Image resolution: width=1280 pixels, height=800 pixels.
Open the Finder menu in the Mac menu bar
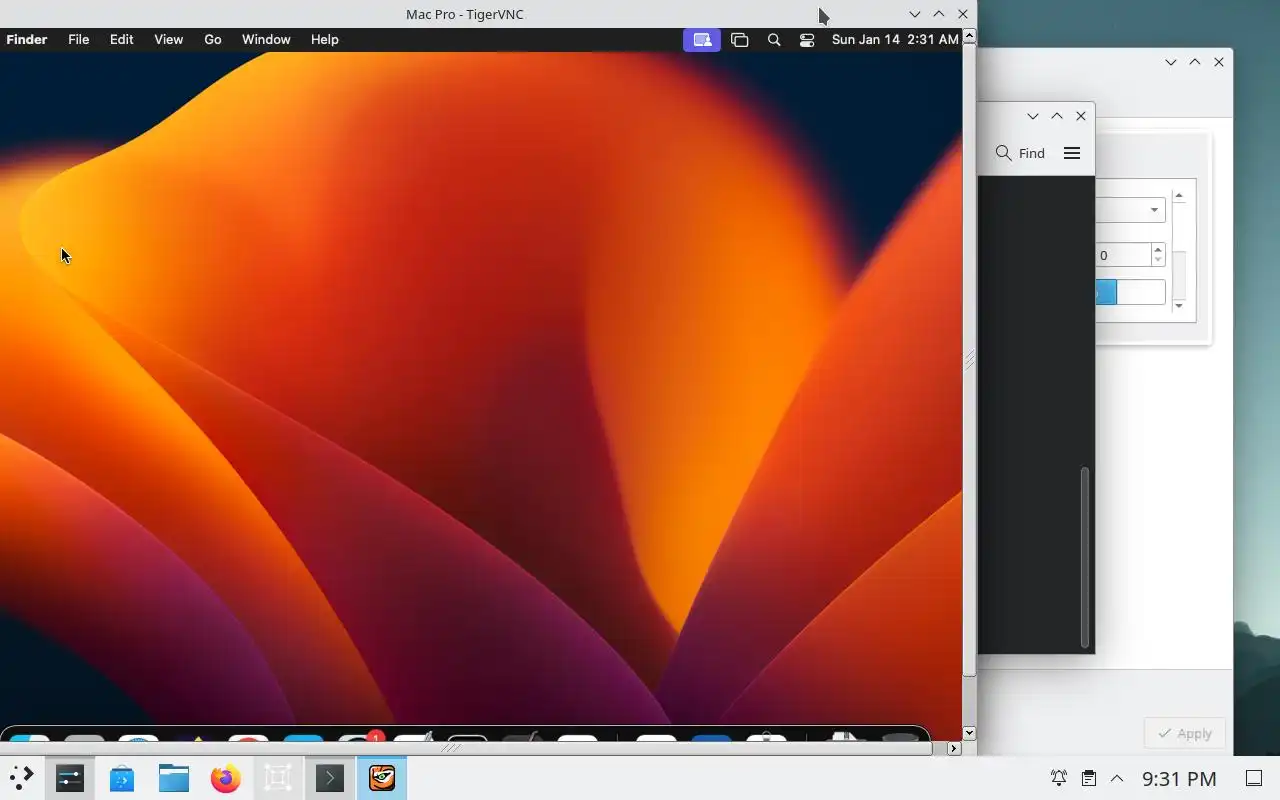click(27, 39)
